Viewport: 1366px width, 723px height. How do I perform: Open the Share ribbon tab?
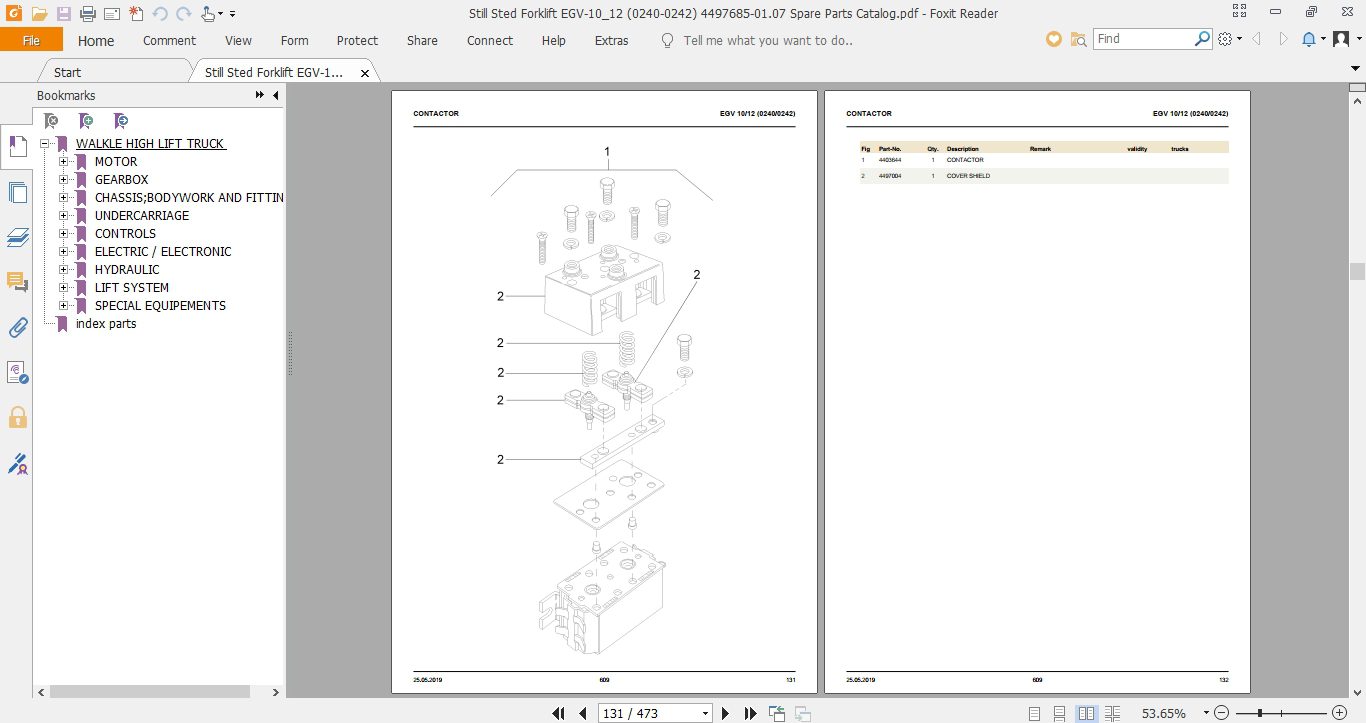(422, 41)
